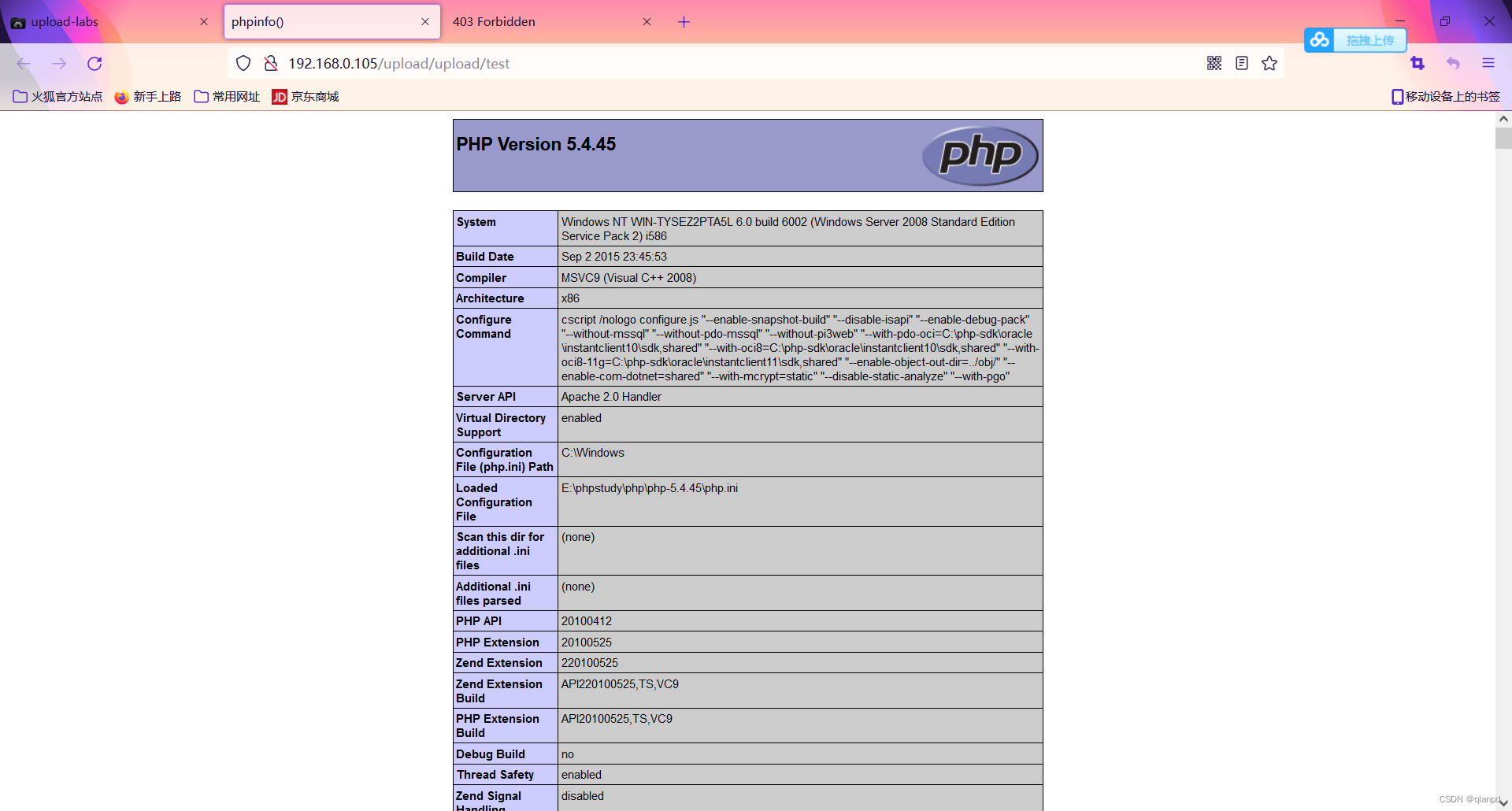Open the 常用网址 bookmark folder
The height and width of the screenshot is (811, 1512).
click(x=227, y=97)
